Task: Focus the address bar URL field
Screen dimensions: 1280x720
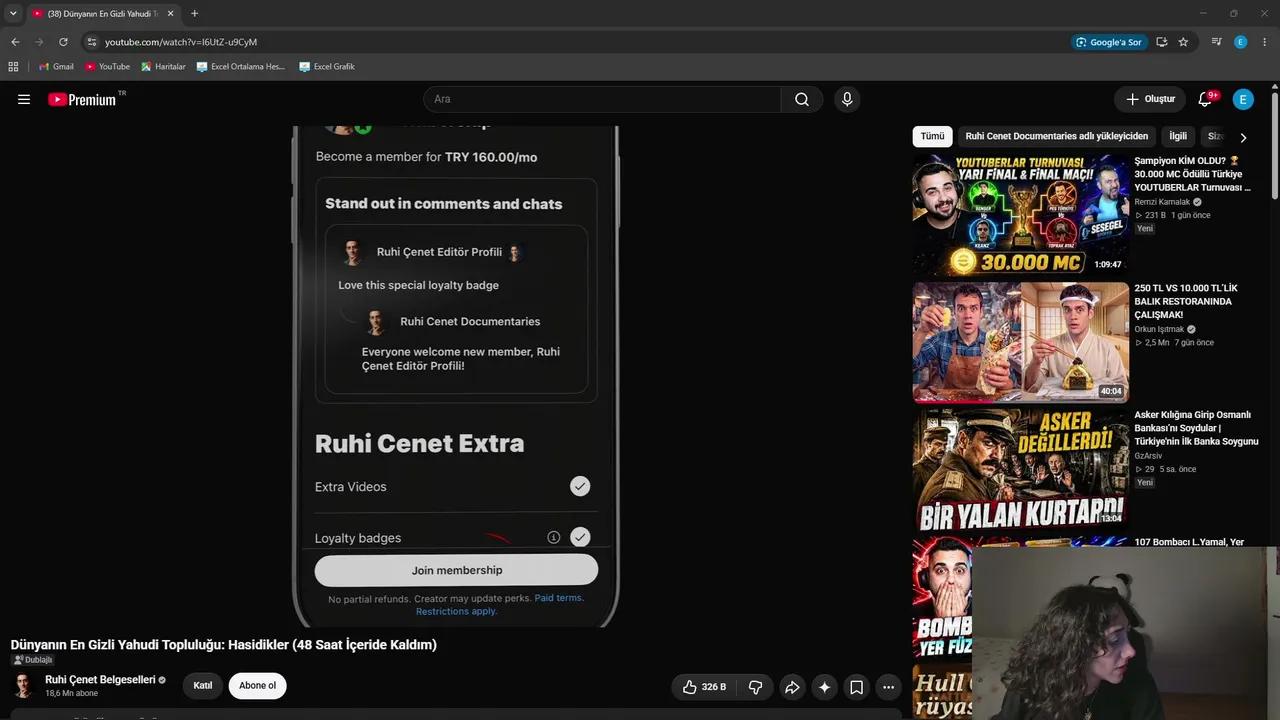Action: pos(580,42)
